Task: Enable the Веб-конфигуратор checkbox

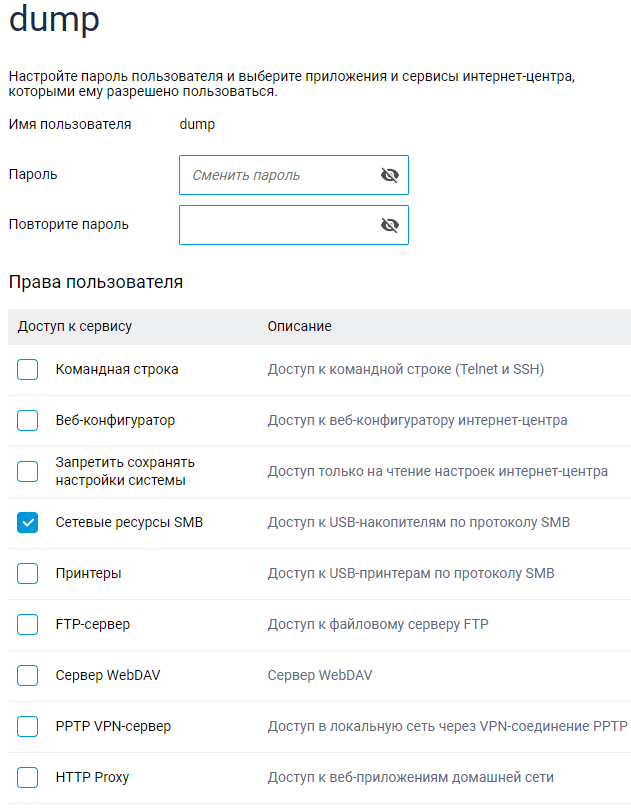Action: tap(27, 420)
